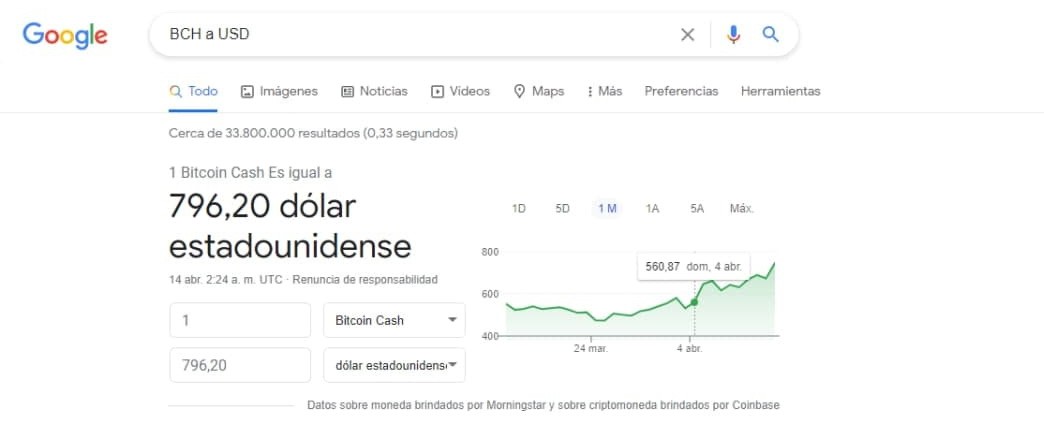Viewport: 1044px width, 447px height.
Task: Select the Máx. chart range
Action: [742, 209]
